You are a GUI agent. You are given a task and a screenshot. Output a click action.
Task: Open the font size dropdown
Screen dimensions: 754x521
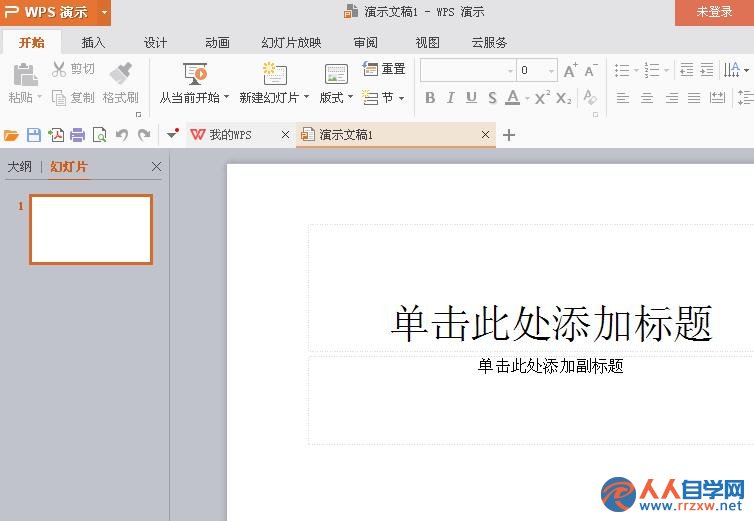tap(552, 71)
